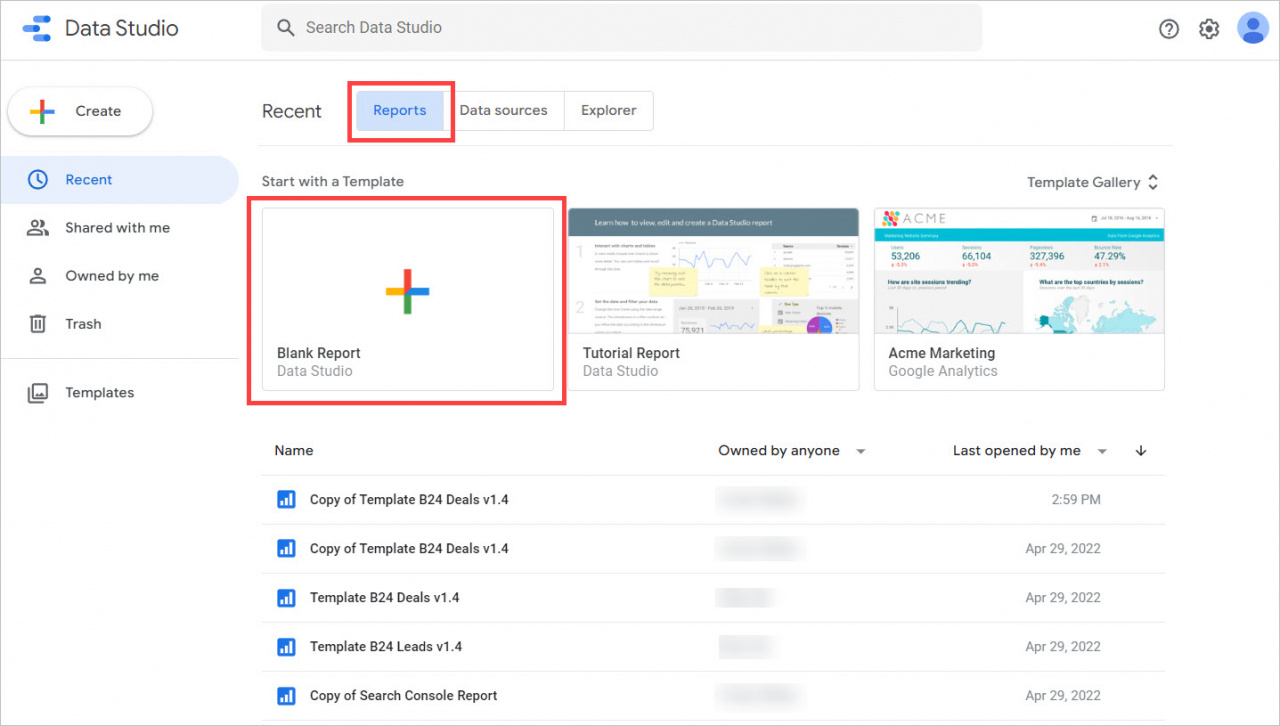Image resolution: width=1280 pixels, height=726 pixels.
Task: Open the Owned by anyone dropdown
Action: 792,451
